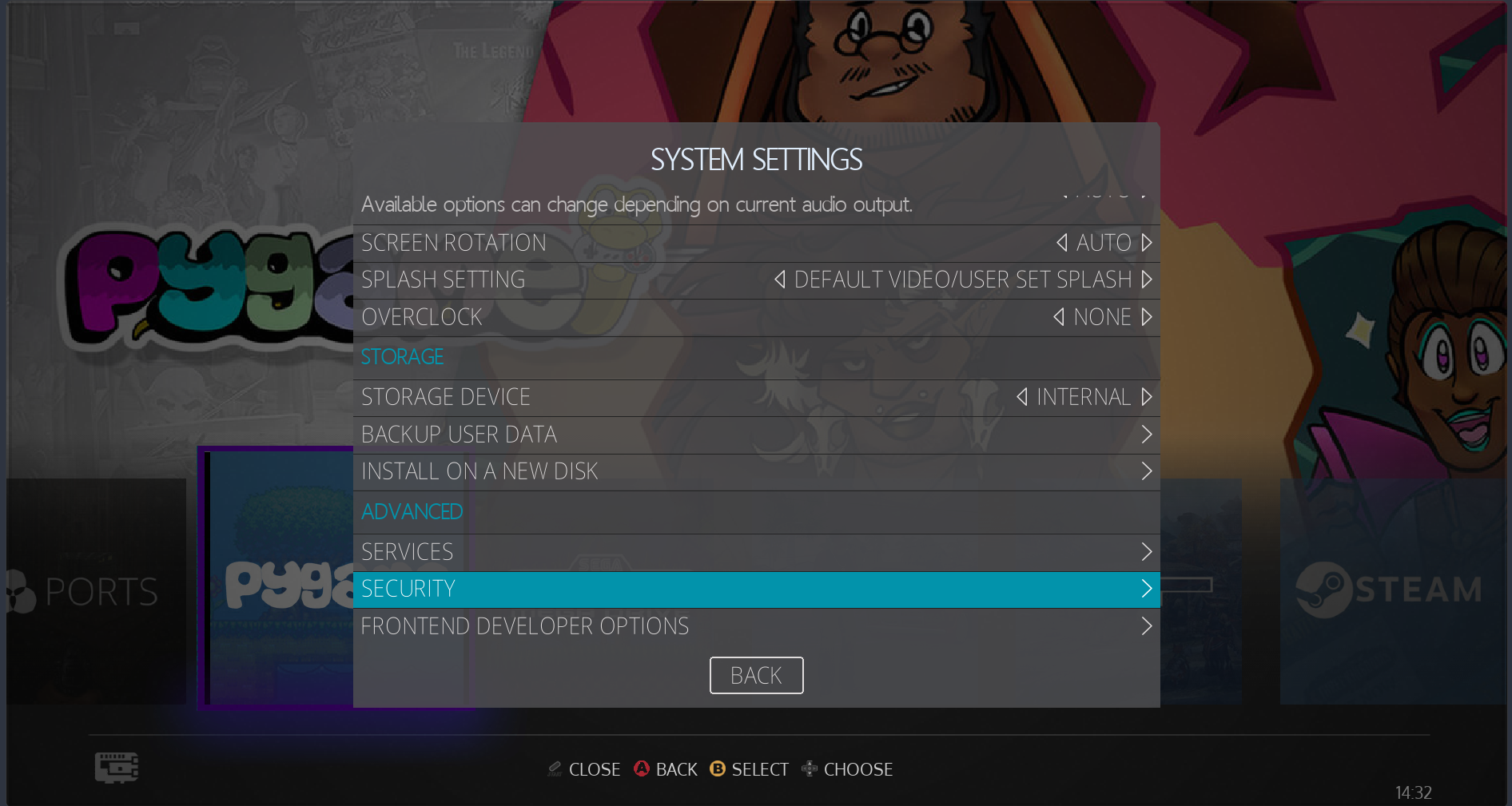Image resolution: width=1512 pixels, height=806 pixels.
Task: Open Frontend Developer Options entry
Action: (757, 626)
